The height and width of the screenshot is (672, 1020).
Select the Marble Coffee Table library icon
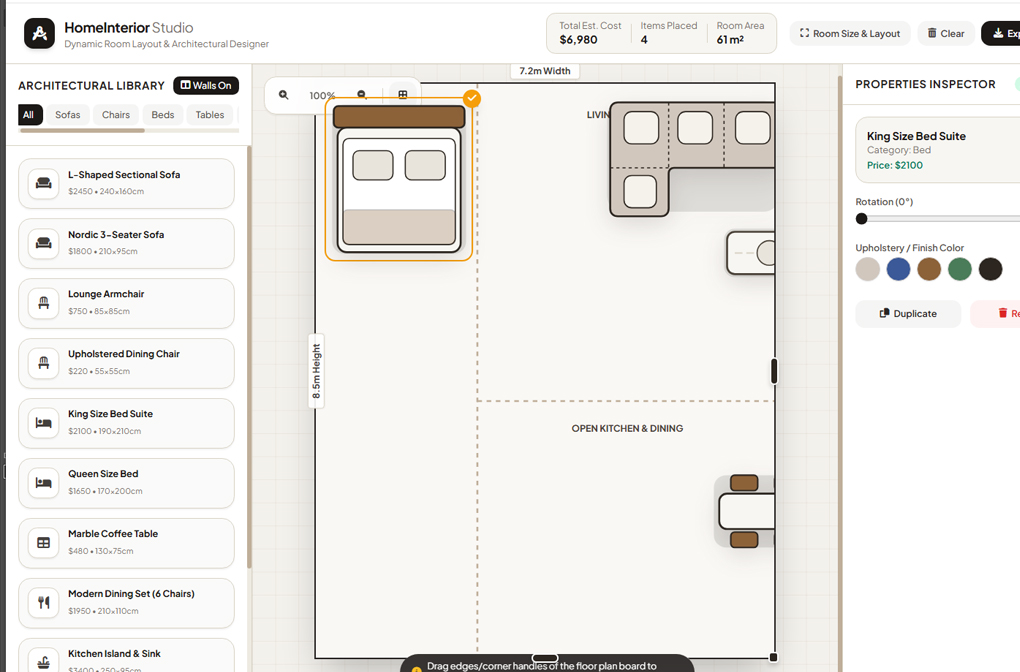pos(44,543)
